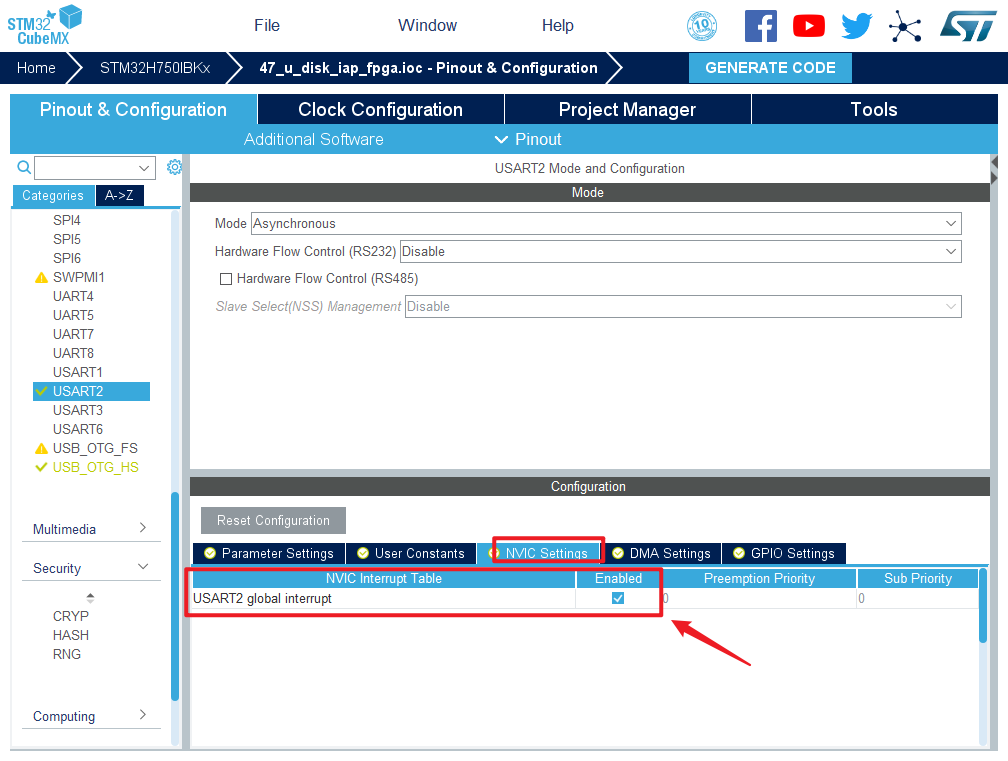
Task: Click the ST company logo
Action: tap(967, 26)
